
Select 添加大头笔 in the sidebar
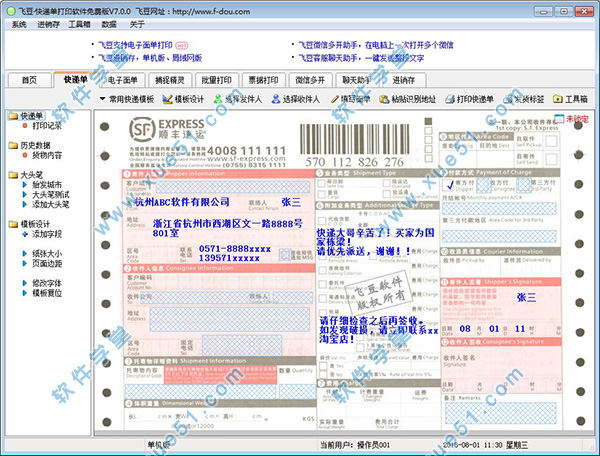tap(51, 204)
